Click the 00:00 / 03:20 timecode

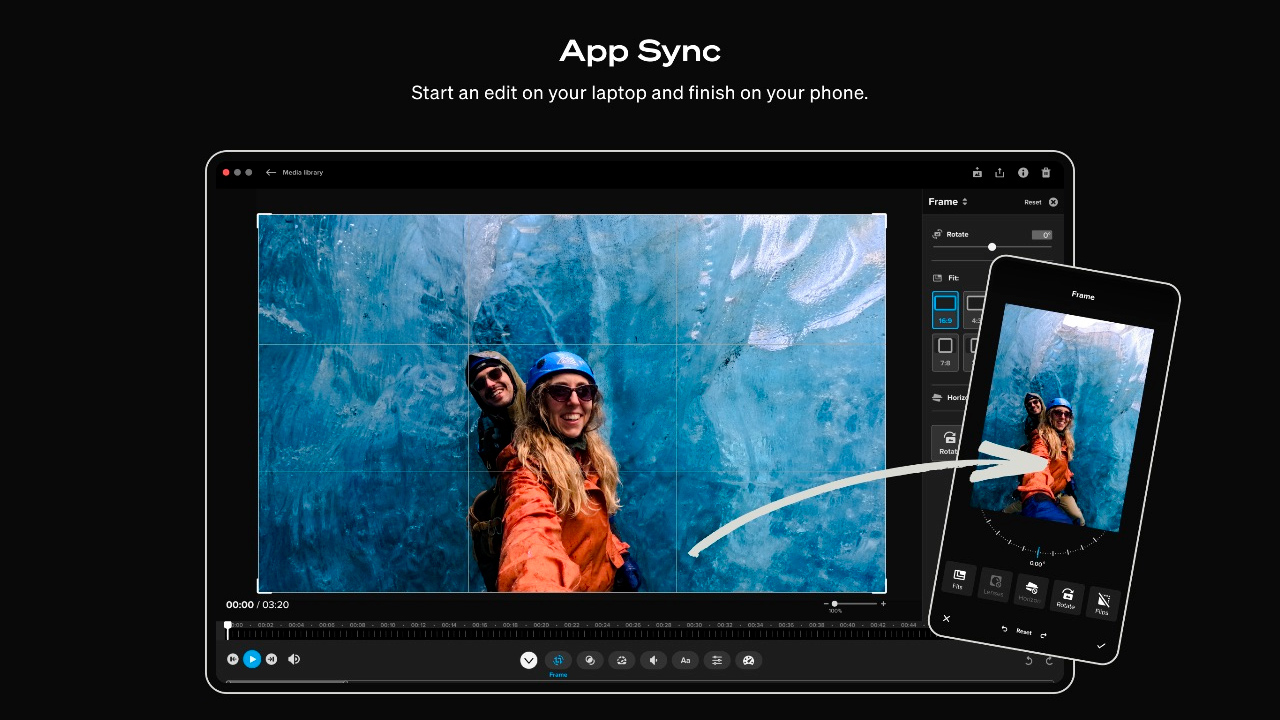click(257, 605)
